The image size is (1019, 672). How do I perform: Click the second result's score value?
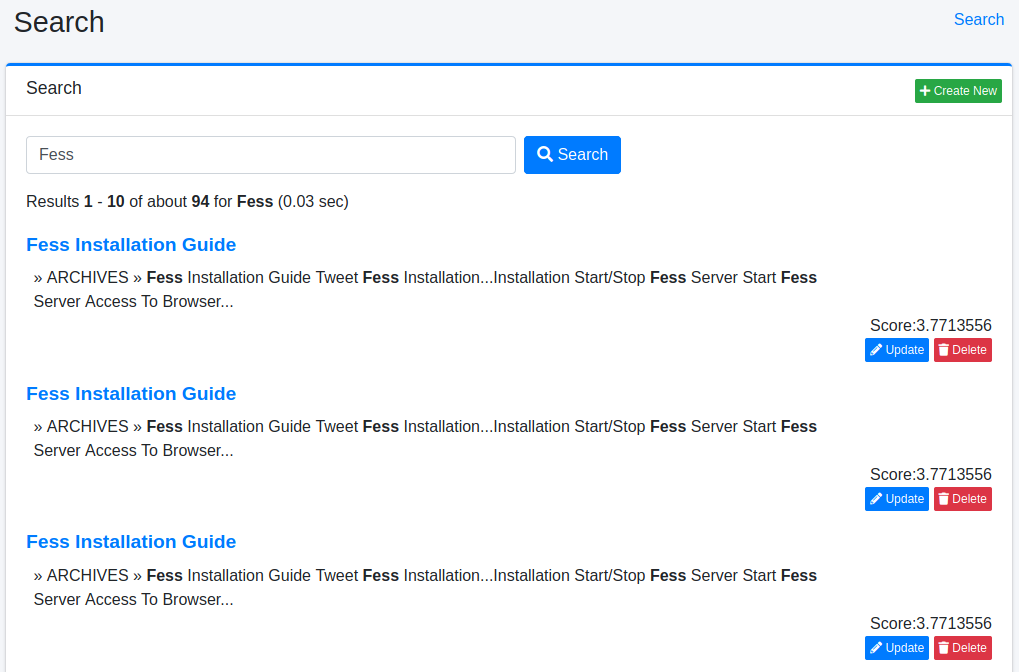click(930, 475)
